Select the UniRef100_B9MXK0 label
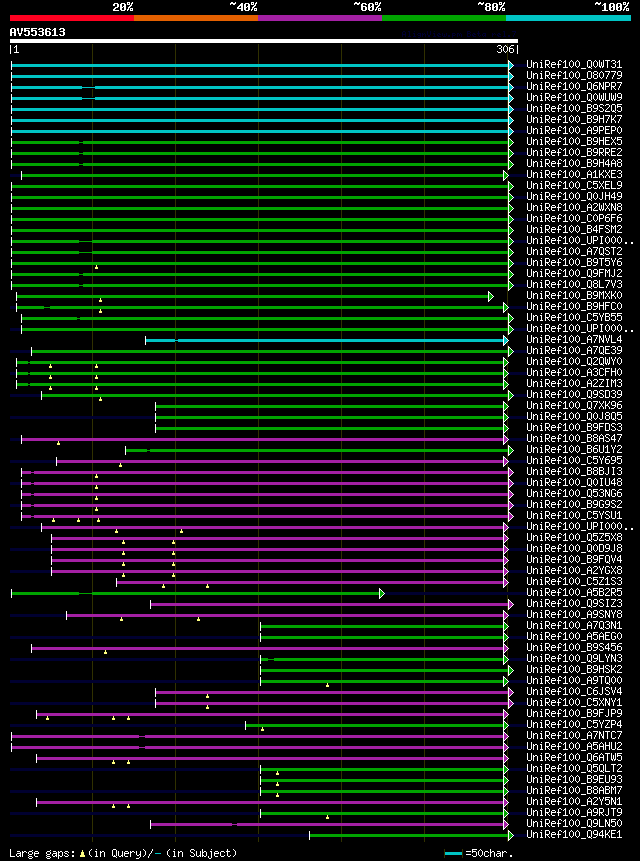The height and width of the screenshot is (861, 640). (574, 296)
